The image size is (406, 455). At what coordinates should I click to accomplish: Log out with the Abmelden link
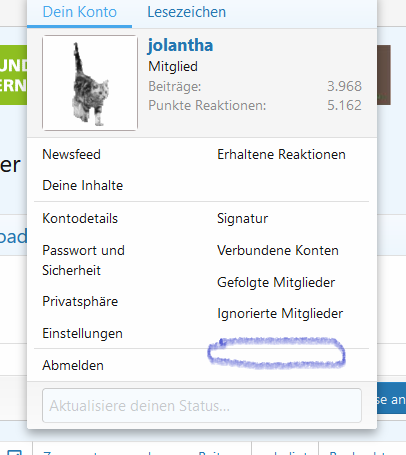(73, 366)
